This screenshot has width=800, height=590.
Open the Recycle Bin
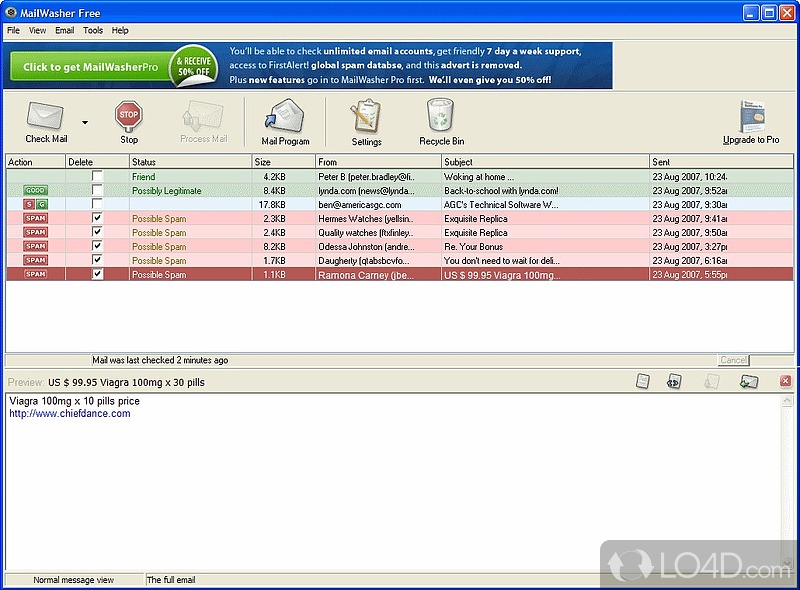point(441,118)
